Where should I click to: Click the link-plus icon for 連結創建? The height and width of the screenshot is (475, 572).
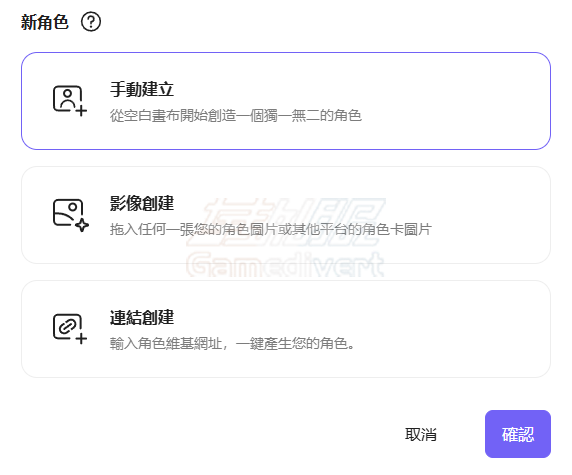click(x=70, y=328)
